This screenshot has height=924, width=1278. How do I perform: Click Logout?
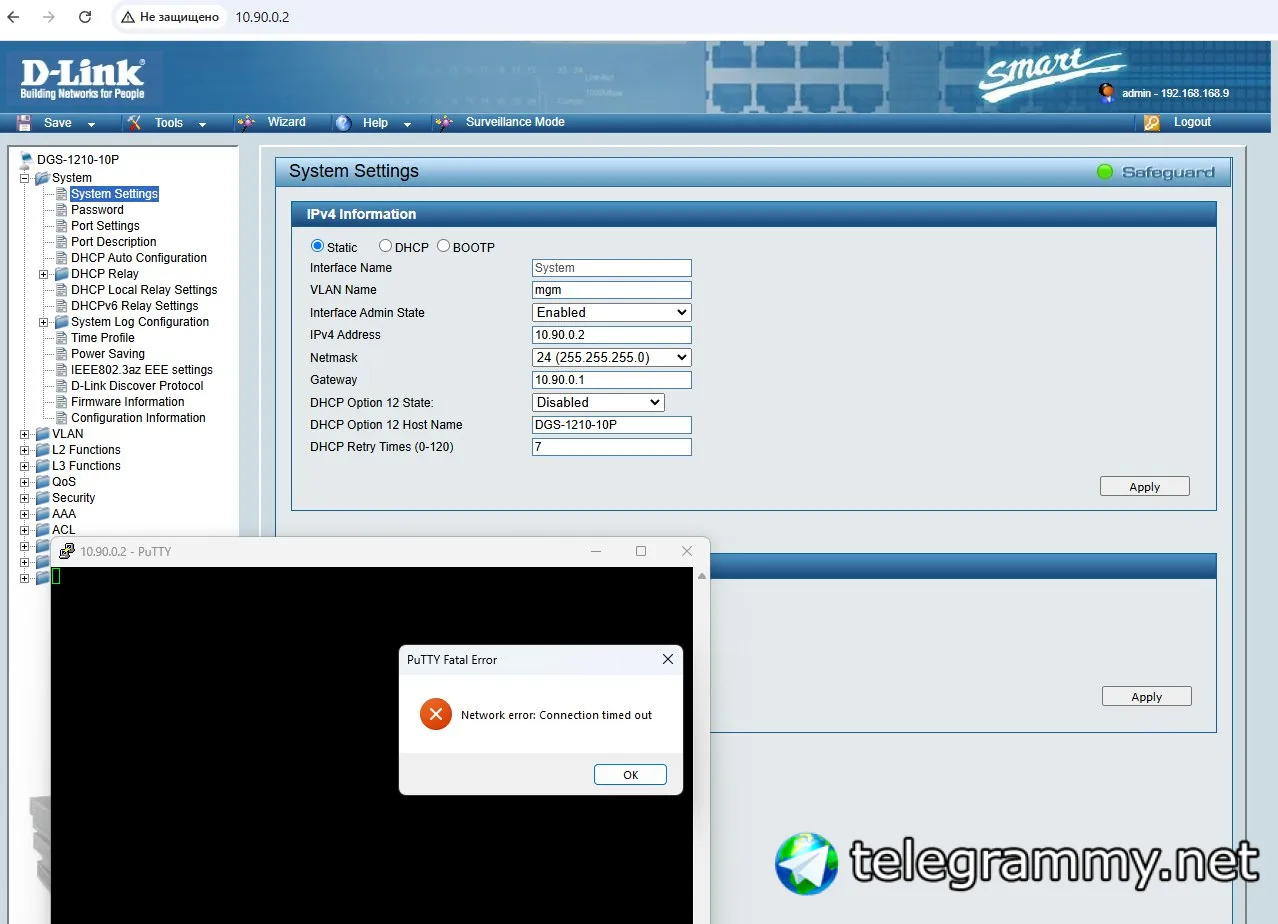tap(1192, 122)
